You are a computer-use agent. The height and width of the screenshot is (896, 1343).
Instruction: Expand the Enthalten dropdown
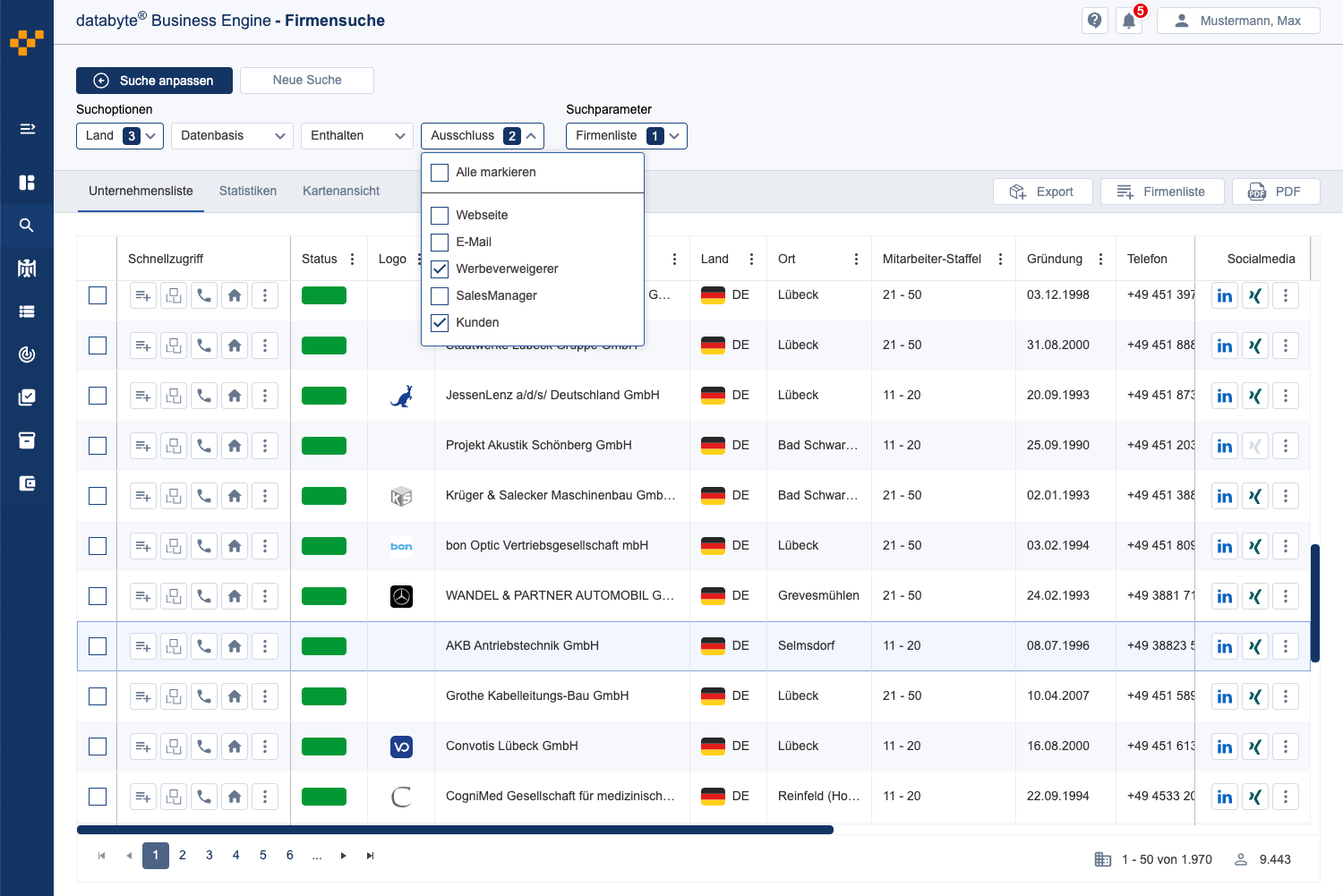pos(357,136)
